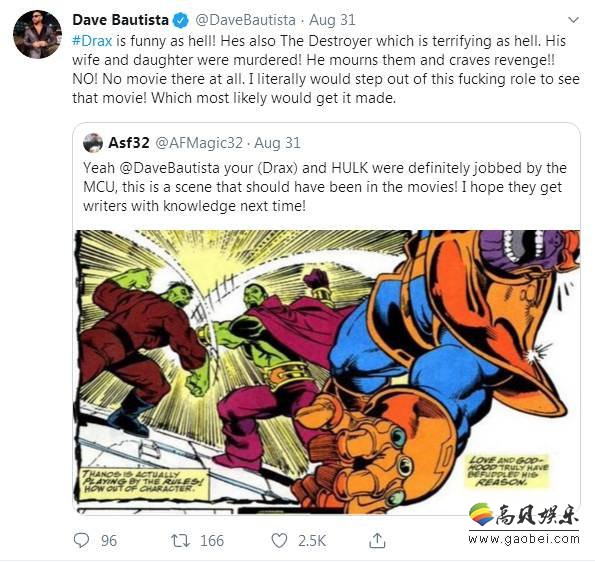Click the Dave Bautista display name
The image size is (595, 562).
[120, 20]
